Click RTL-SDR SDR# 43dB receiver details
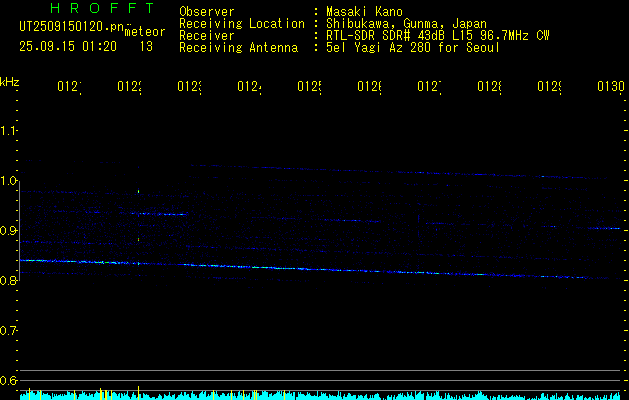The width and height of the screenshot is (629, 400). point(438,36)
